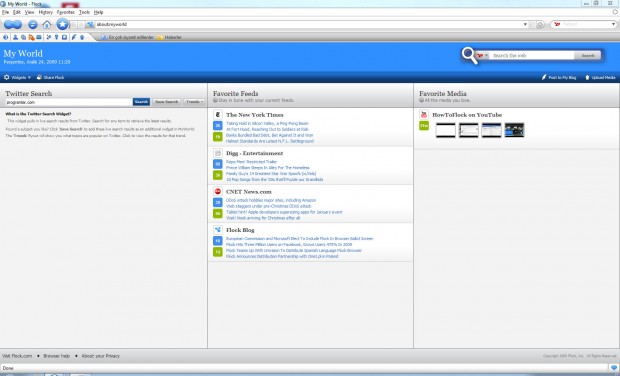Expand the address bar history arrow
The height and width of the screenshot is (376, 620).
[x=525, y=25]
